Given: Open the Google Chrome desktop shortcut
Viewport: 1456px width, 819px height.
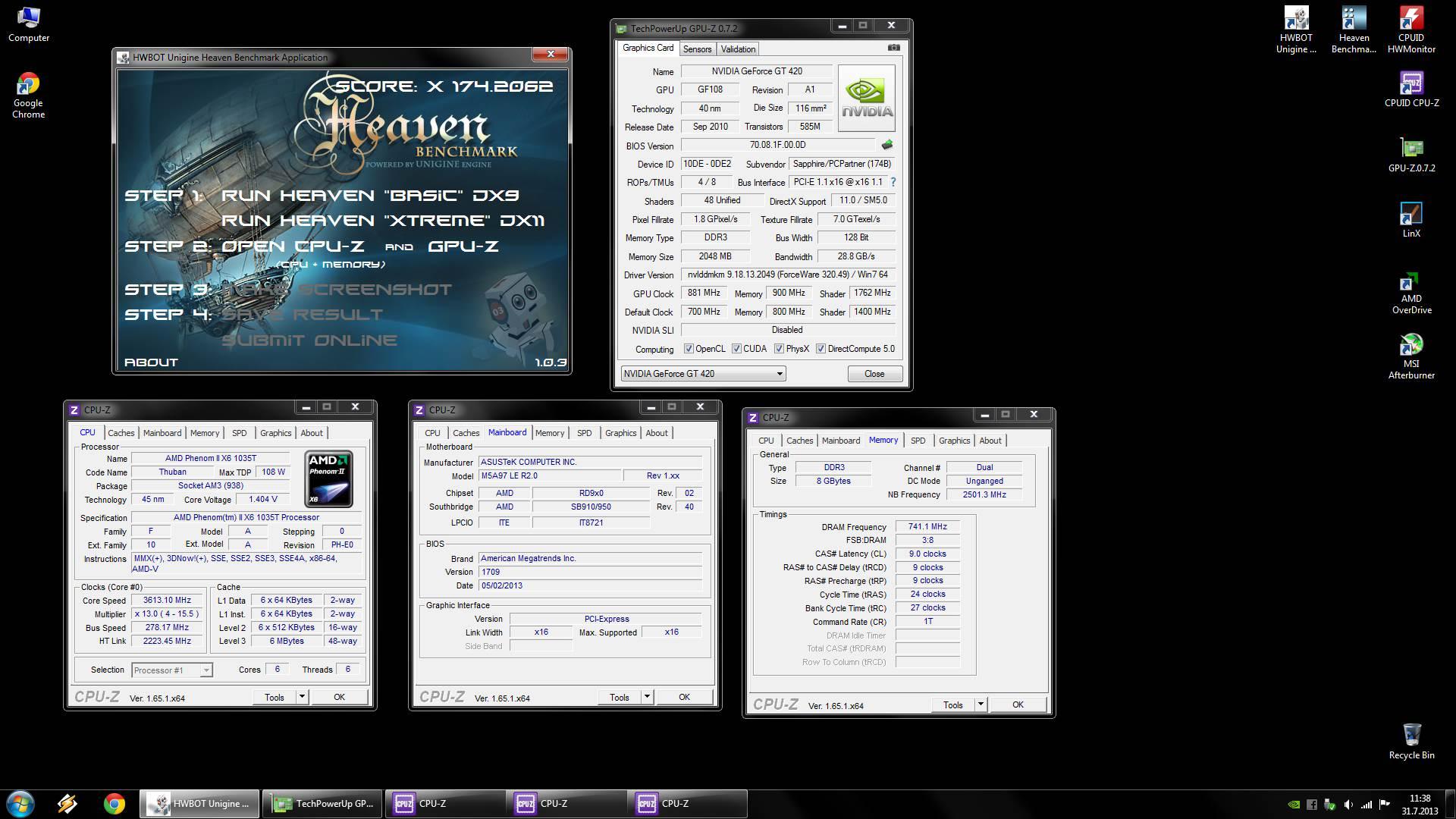Looking at the screenshot, I should pyautogui.click(x=28, y=96).
